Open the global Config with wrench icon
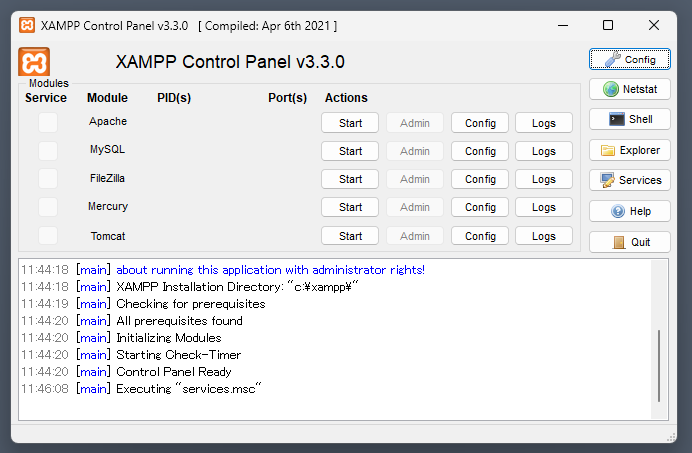The image size is (692, 453). click(x=630, y=59)
